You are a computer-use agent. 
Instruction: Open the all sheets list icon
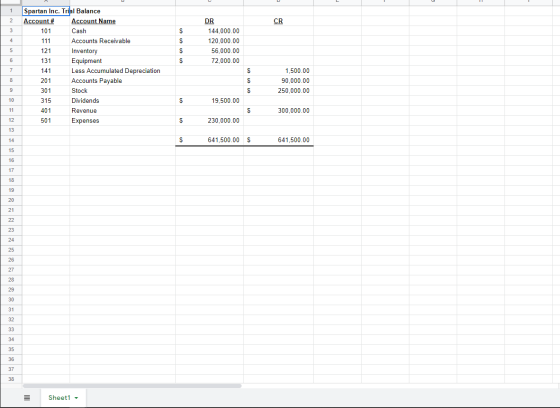tap(27, 398)
